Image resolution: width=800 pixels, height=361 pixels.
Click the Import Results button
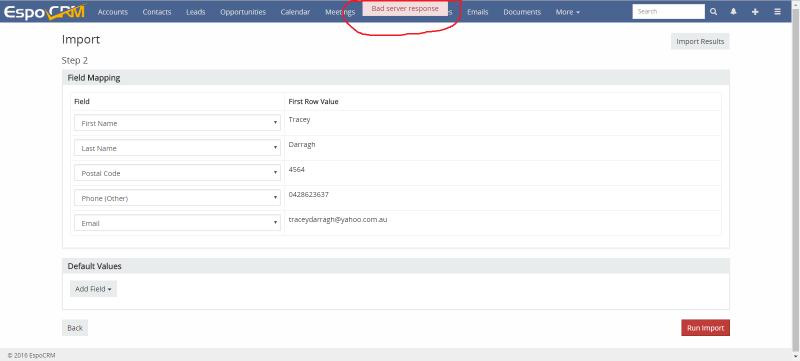point(700,41)
